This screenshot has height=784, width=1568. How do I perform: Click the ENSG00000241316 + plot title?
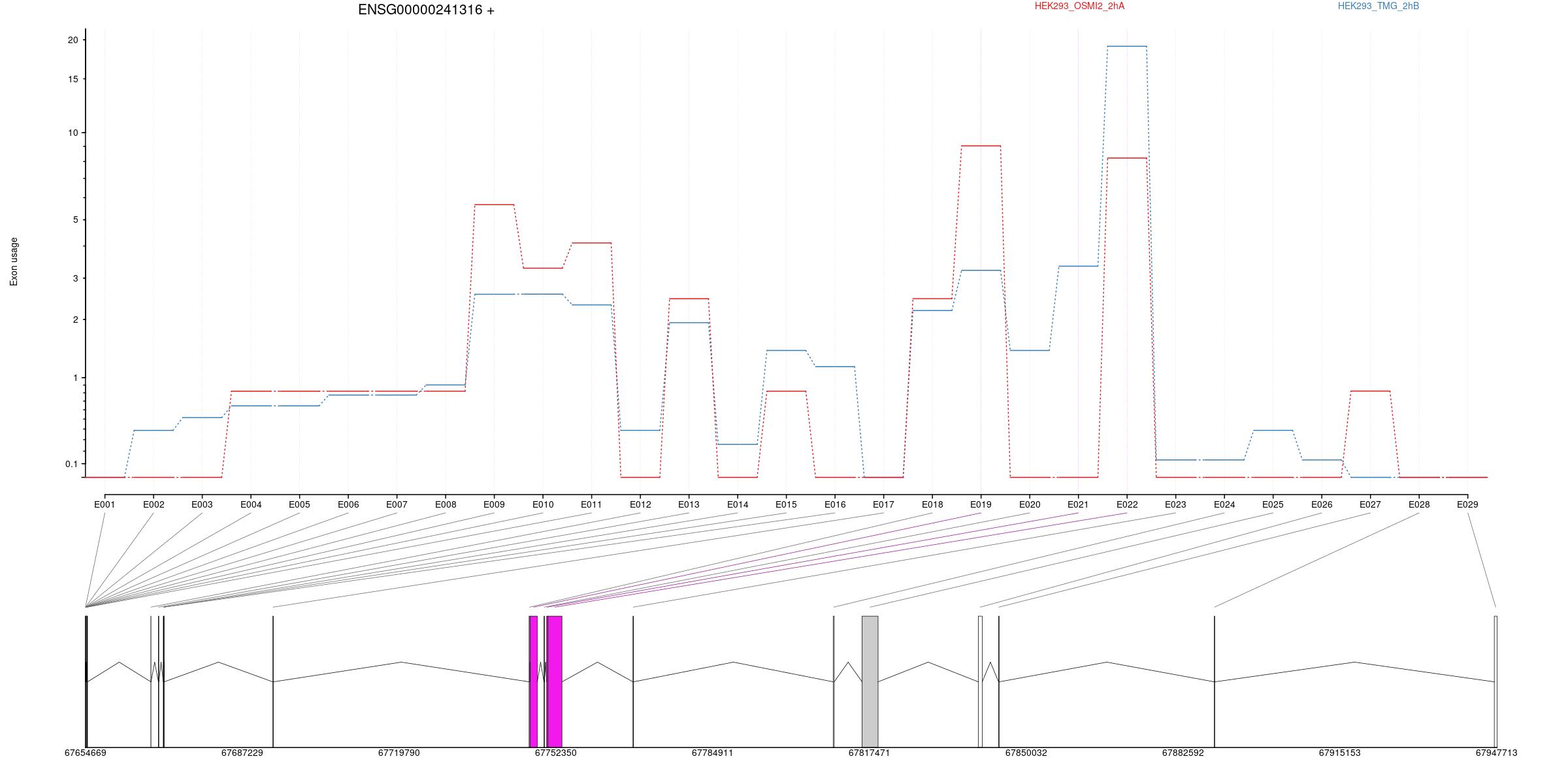[426, 10]
